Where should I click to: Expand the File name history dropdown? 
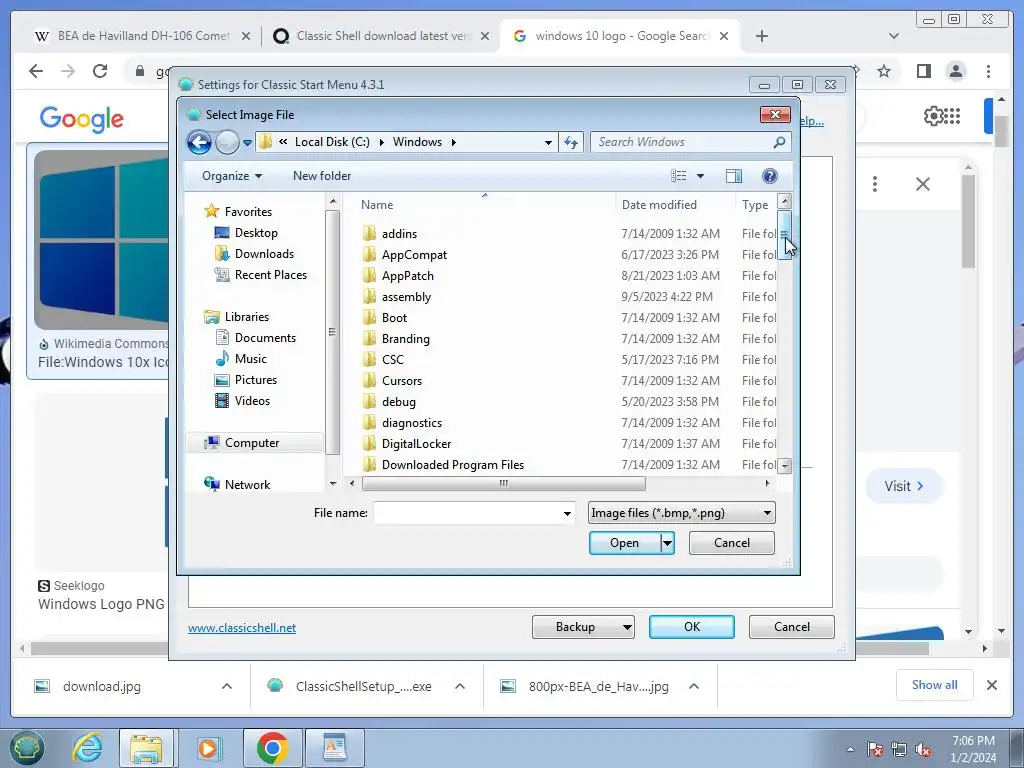coord(567,513)
